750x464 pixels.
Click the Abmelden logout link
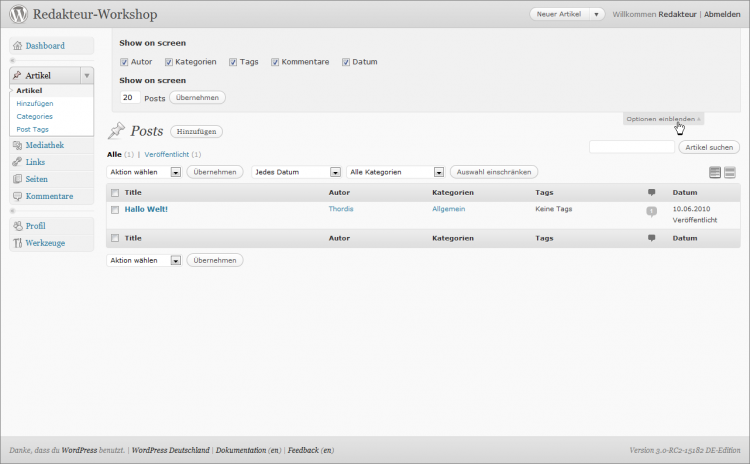tap(722, 15)
